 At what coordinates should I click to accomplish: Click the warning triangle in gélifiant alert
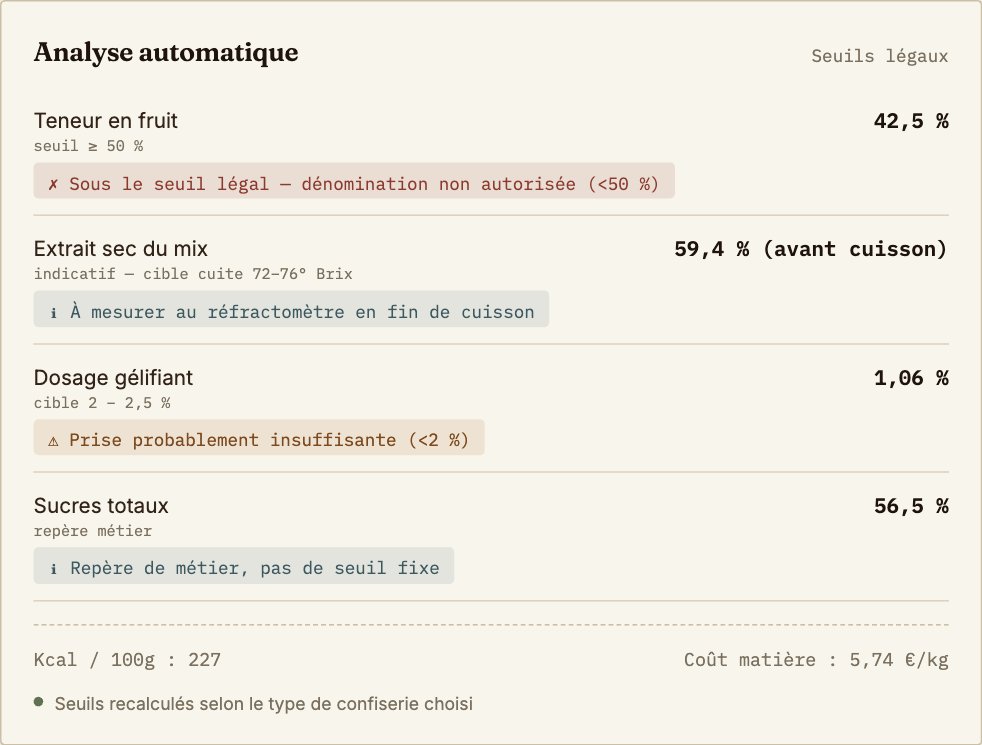click(53, 441)
